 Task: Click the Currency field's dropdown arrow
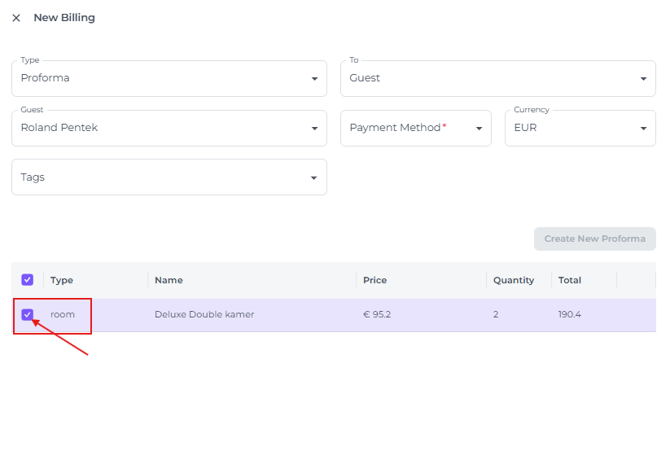642,129
